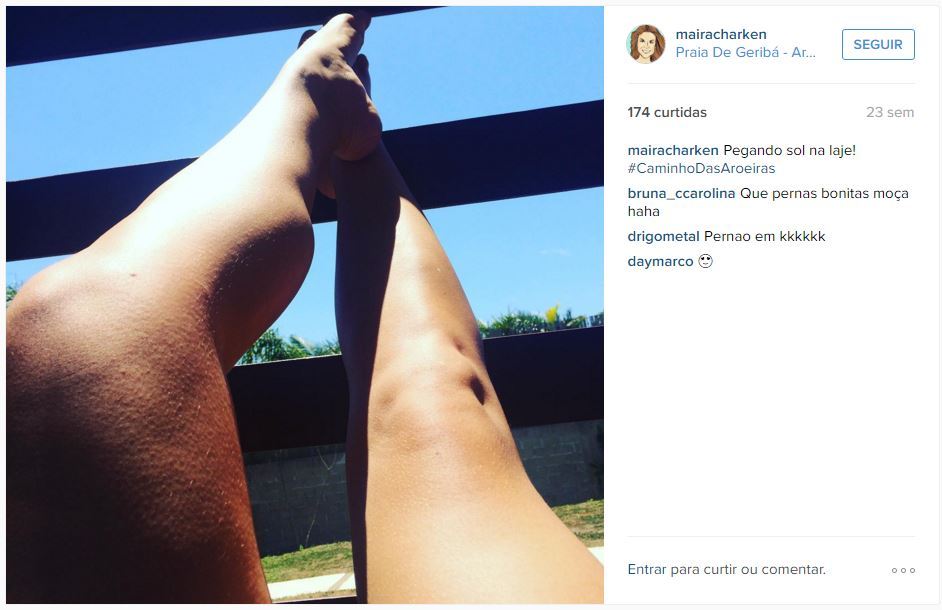Visit daymarco's profile
This screenshot has width=942, height=610.
pyautogui.click(x=660, y=261)
